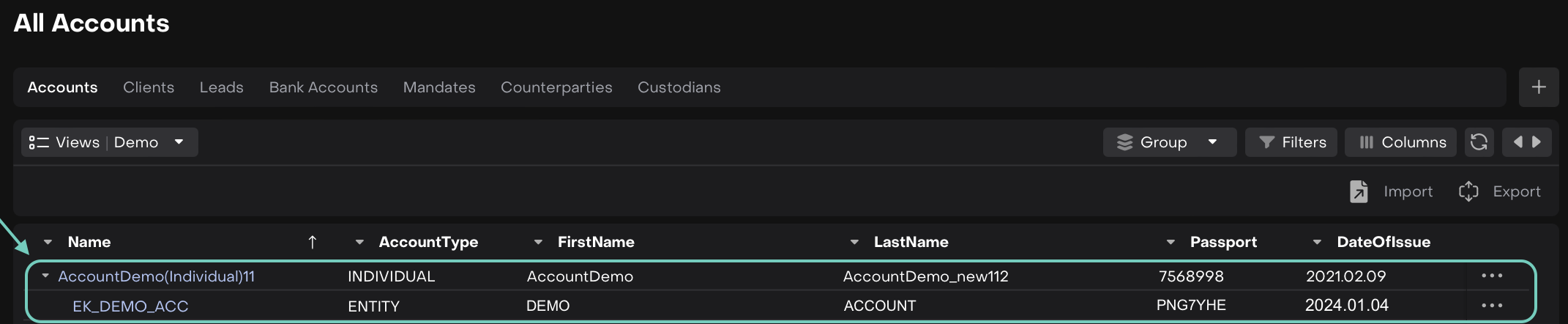Viewport: 1568px width, 324px height.
Task: Click the left arrow navigation icon
Action: 1517,141
